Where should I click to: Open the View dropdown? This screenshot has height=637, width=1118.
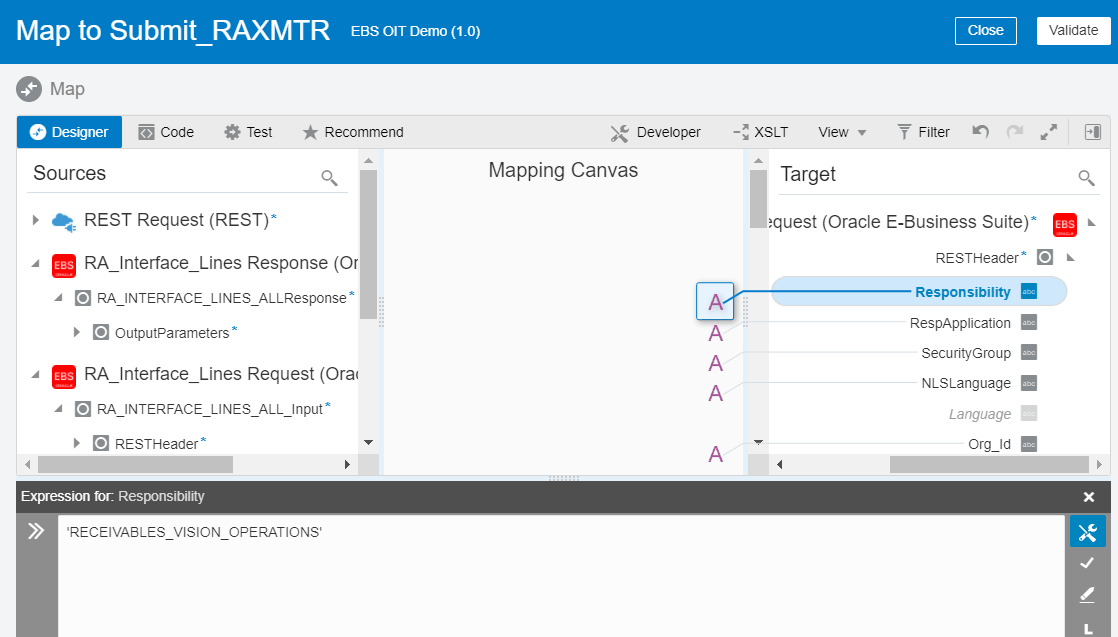point(841,131)
